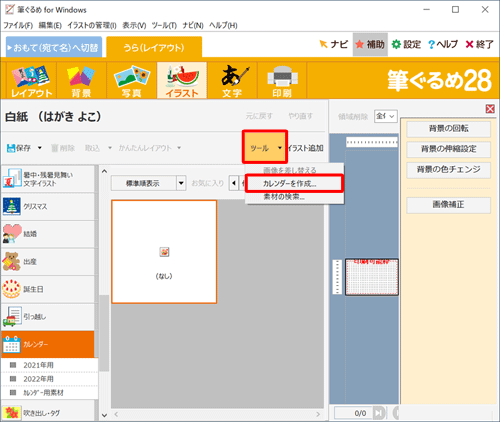
Task: Select the うら(レイアウト) tab
Action: pyautogui.click(x=154, y=47)
